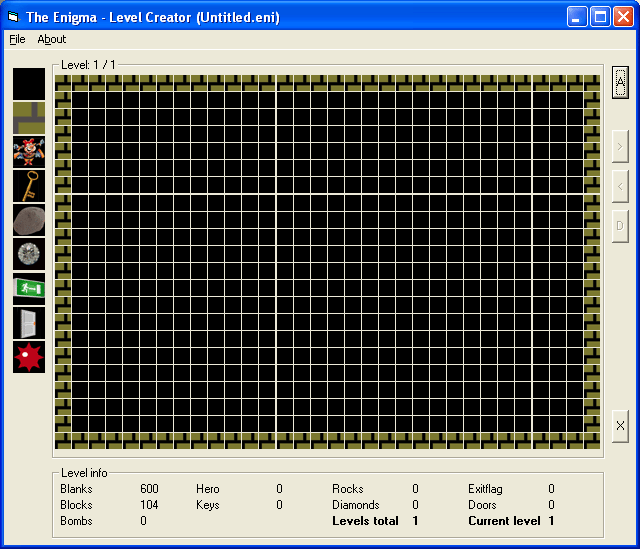Click the Doors label in Level info
640x549 pixels.
pos(482,505)
